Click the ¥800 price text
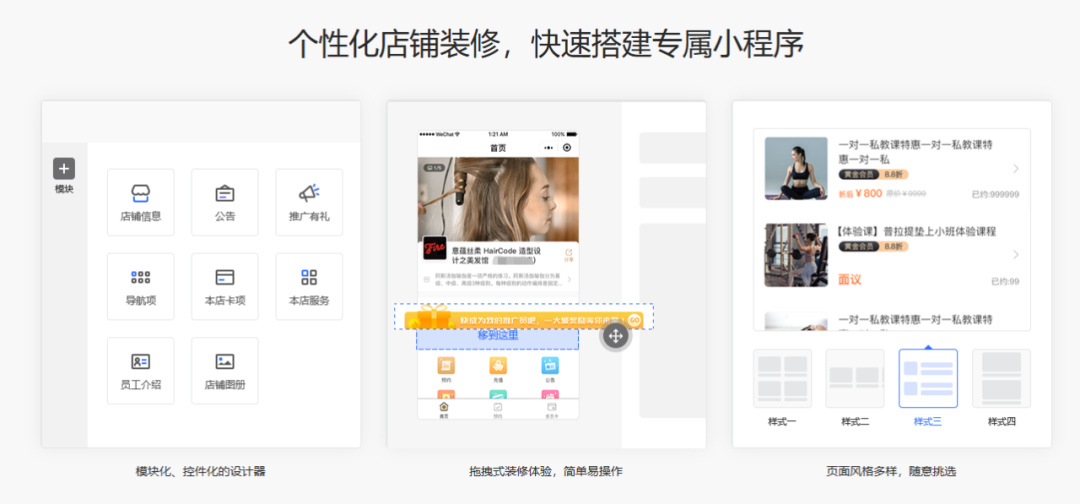 869,193
